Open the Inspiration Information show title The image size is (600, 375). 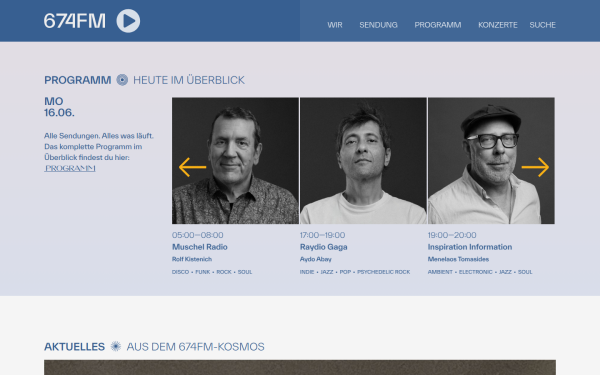pos(470,247)
